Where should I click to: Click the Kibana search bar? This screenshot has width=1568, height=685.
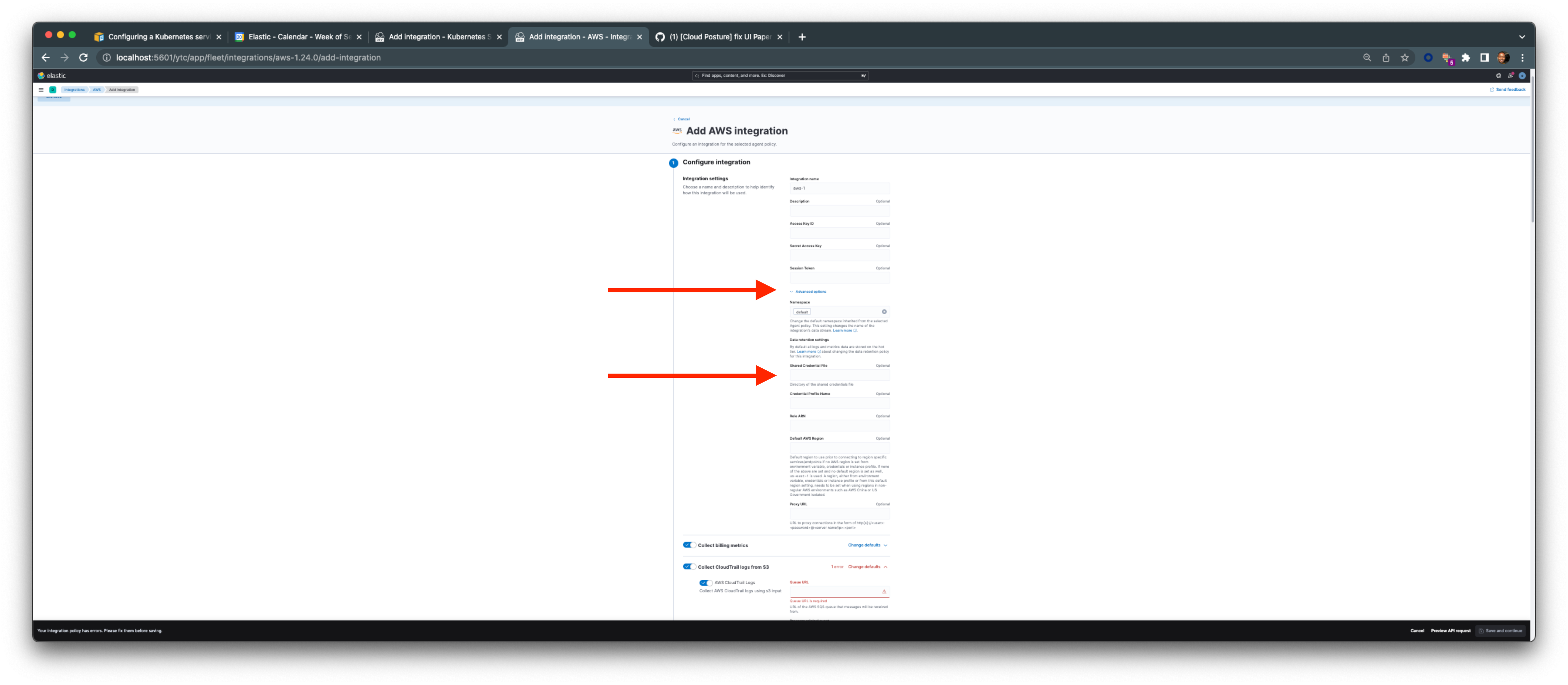coord(780,75)
